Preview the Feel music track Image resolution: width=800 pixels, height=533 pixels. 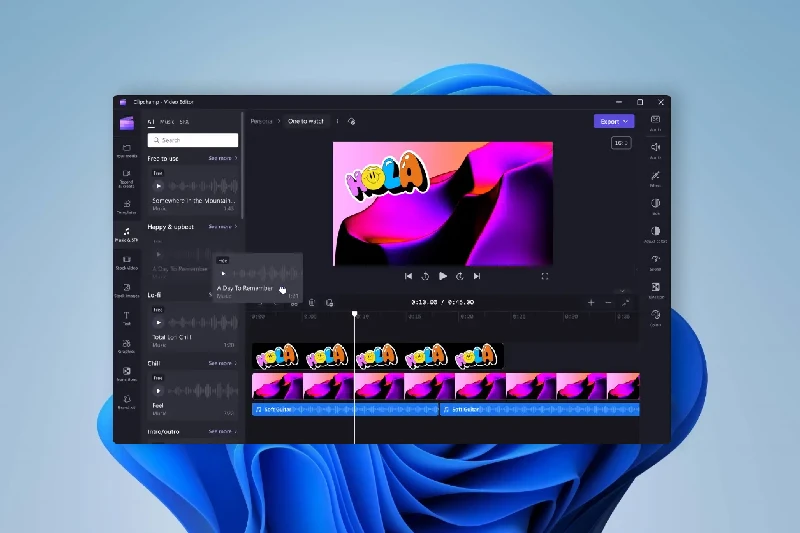click(158, 391)
